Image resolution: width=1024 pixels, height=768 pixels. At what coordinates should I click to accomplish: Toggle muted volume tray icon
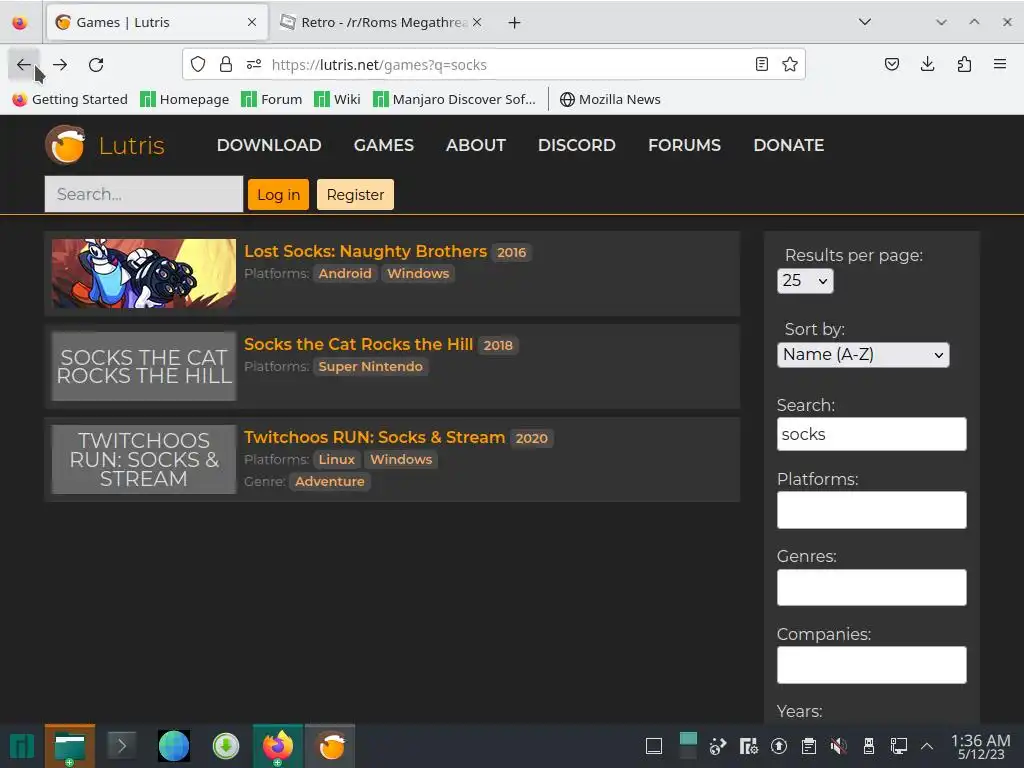coord(839,746)
